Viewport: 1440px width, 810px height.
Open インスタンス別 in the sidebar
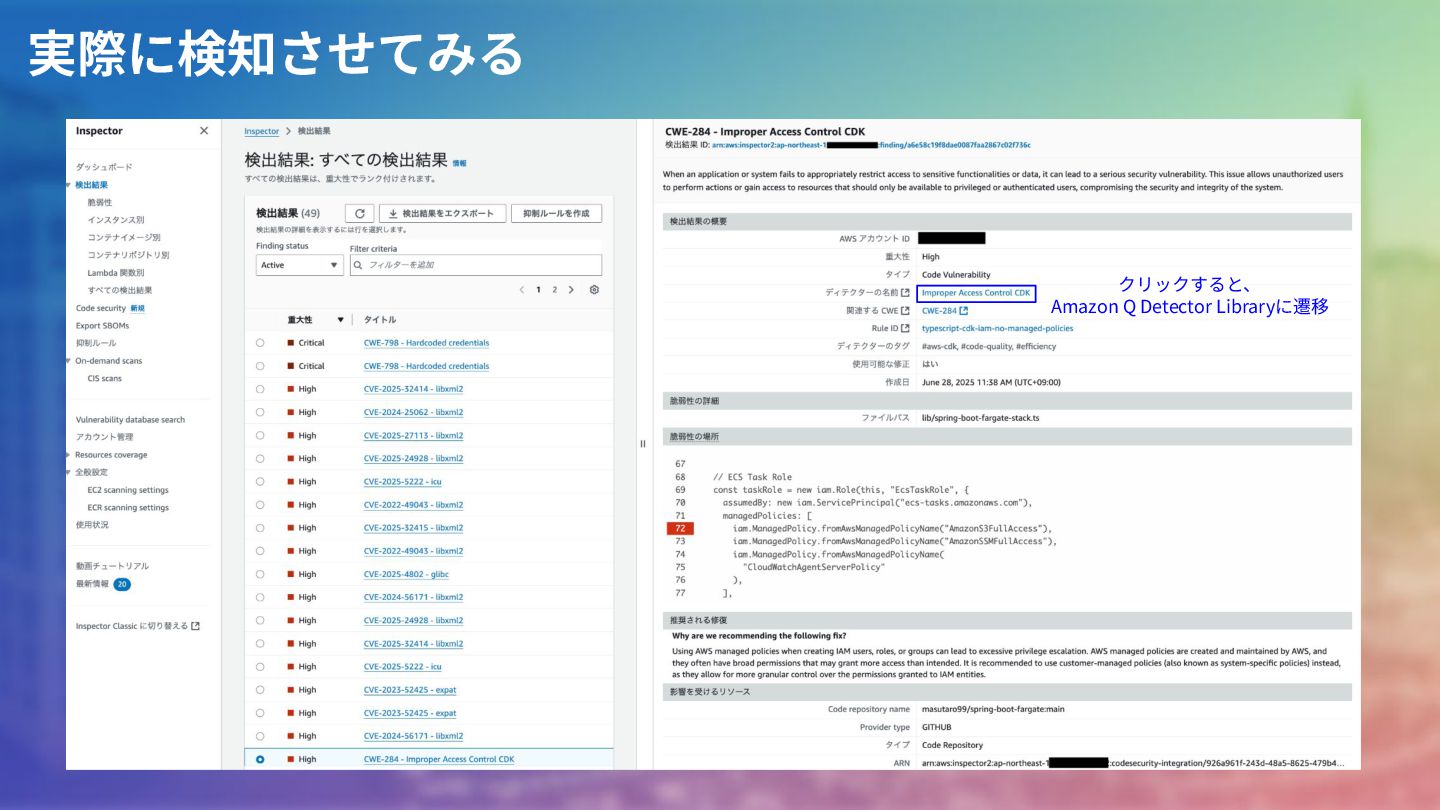click(116, 220)
